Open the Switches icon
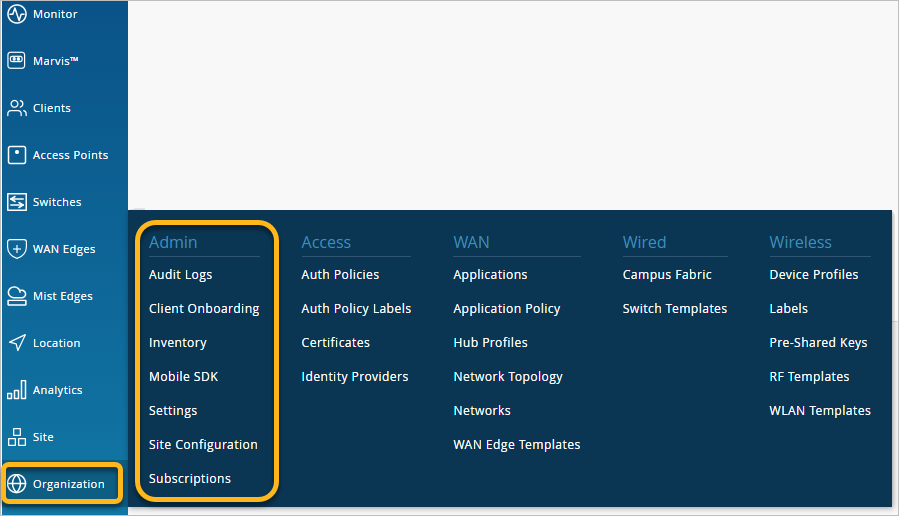Screen dimensions: 899x516 [x=16, y=202]
